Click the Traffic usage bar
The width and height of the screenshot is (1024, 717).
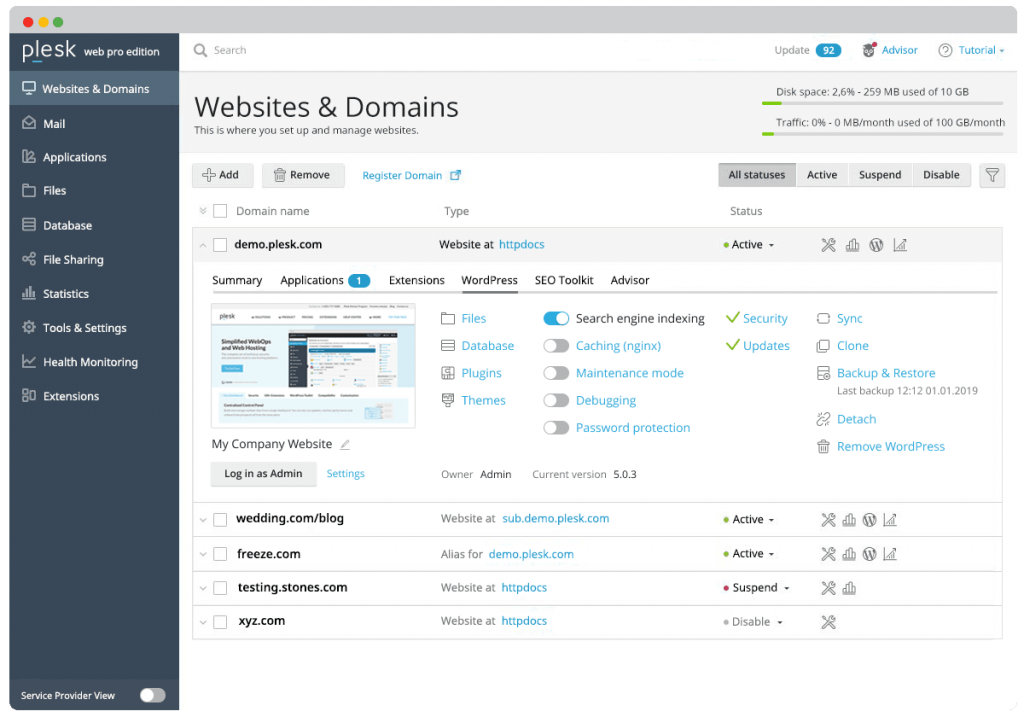coord(882,134)
